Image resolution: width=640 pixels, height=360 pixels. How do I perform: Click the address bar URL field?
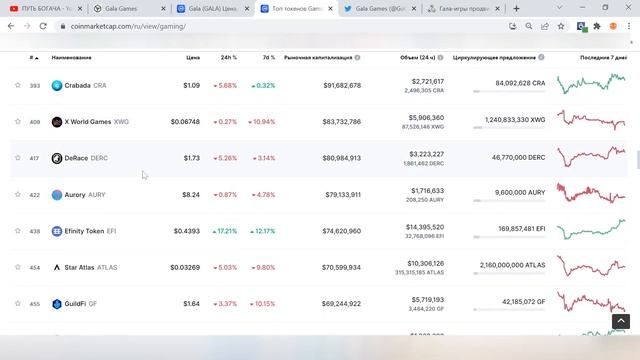tap(282, 26)
